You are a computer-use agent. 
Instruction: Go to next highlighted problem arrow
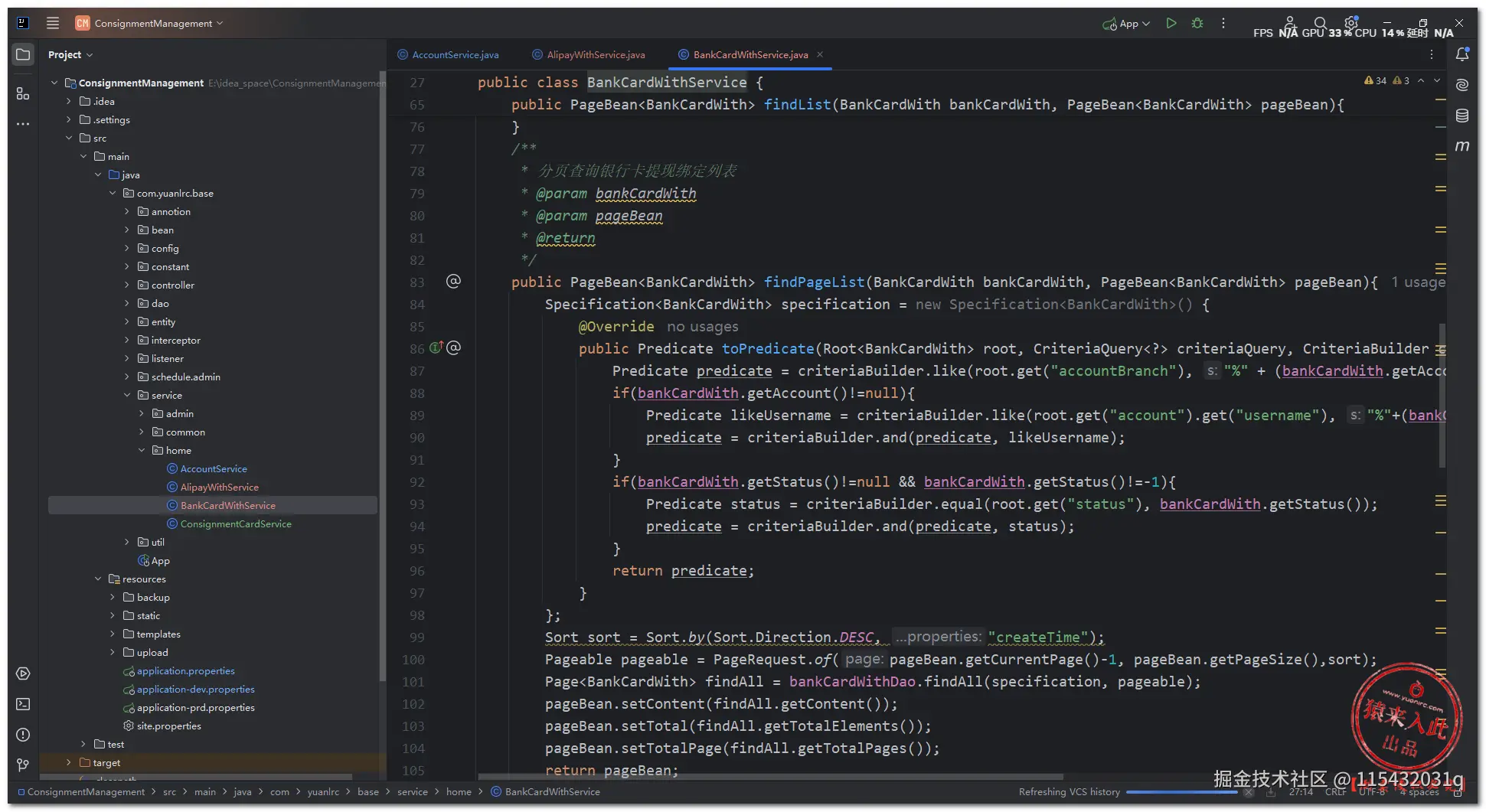[1437, 80]
